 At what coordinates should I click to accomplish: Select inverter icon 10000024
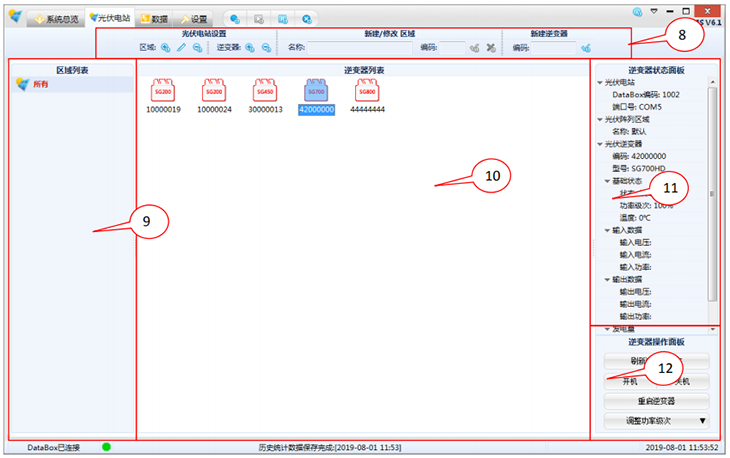(x=214, y=92)
